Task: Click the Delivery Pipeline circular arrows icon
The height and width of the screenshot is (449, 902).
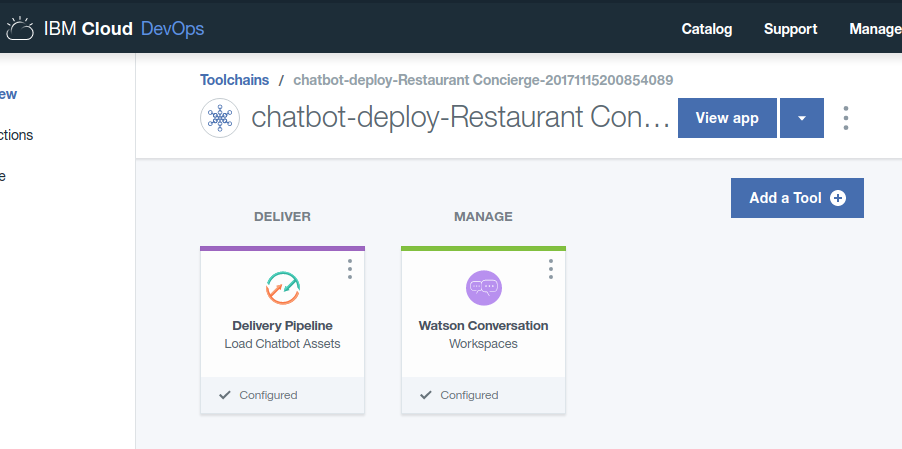Action: (282, 288)
